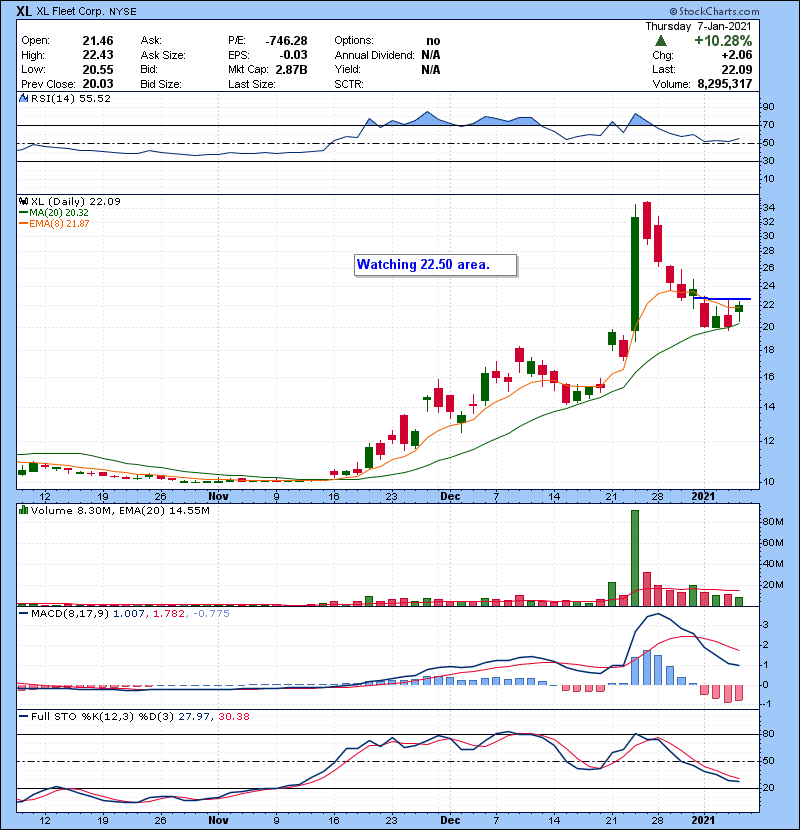Click the stochastic %D value 30.38
This screenshot has width=800, height=830.
tap(233, 717)
